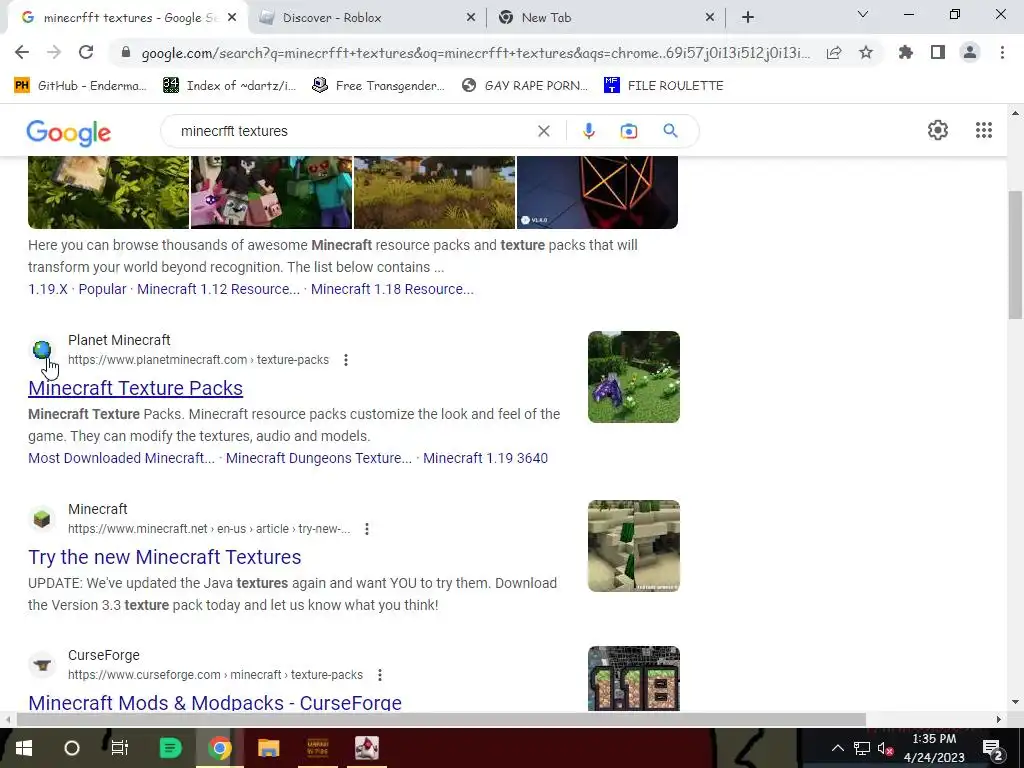
Task: Follow the Minecraft 1.18 Resource... sitelink
Action: 392,289
